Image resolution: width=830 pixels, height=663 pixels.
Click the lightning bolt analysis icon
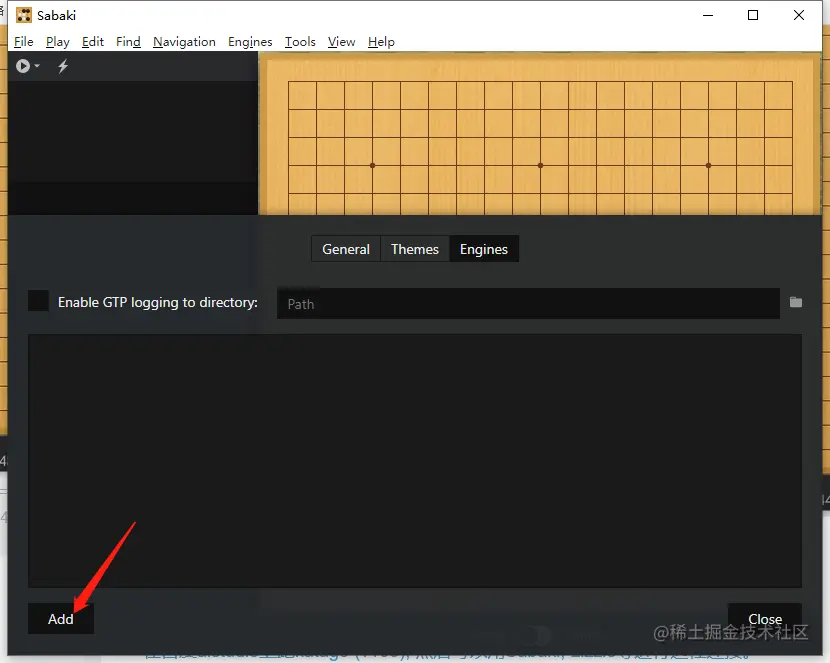tap(63, 66)
